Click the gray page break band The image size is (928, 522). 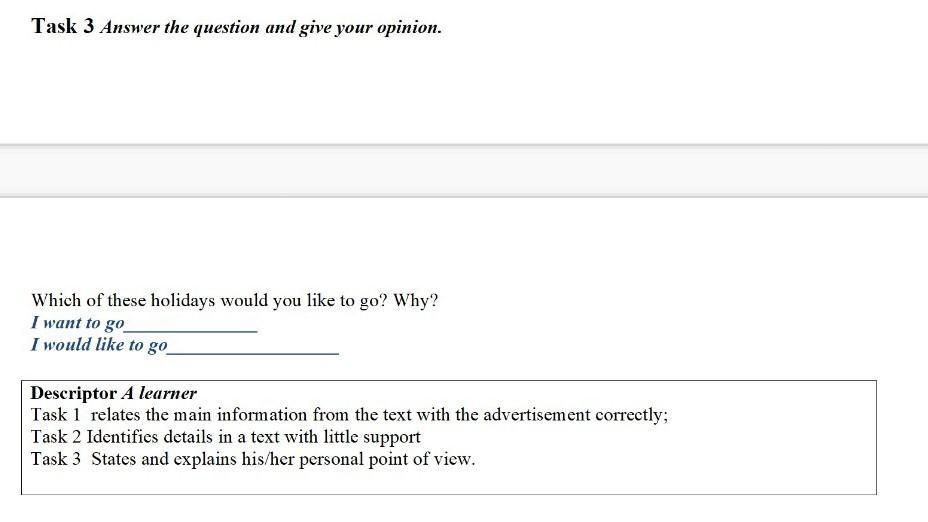(464, 171)
